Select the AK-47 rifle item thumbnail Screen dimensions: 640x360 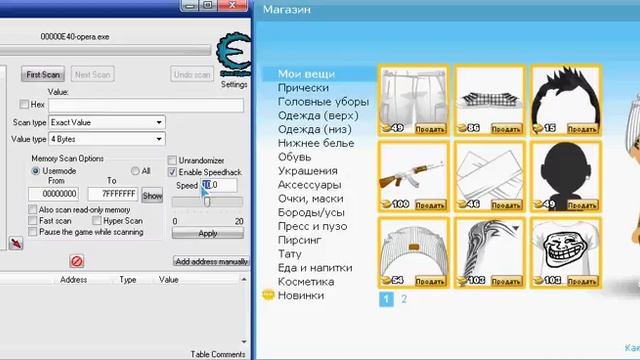click(x=413, y=177)
